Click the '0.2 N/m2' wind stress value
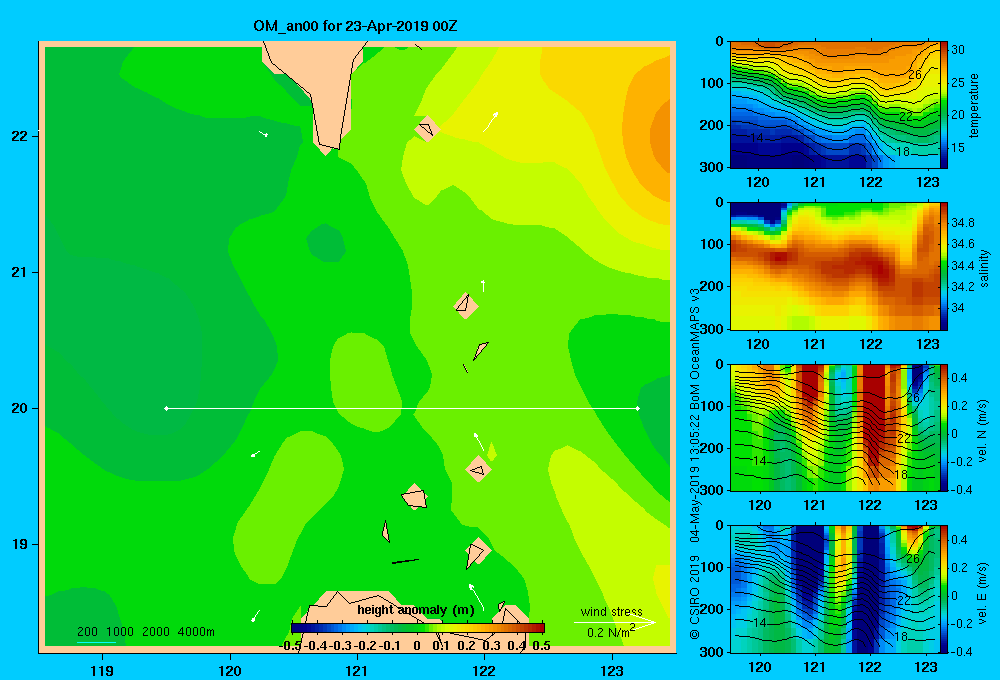 click(610, 632)
